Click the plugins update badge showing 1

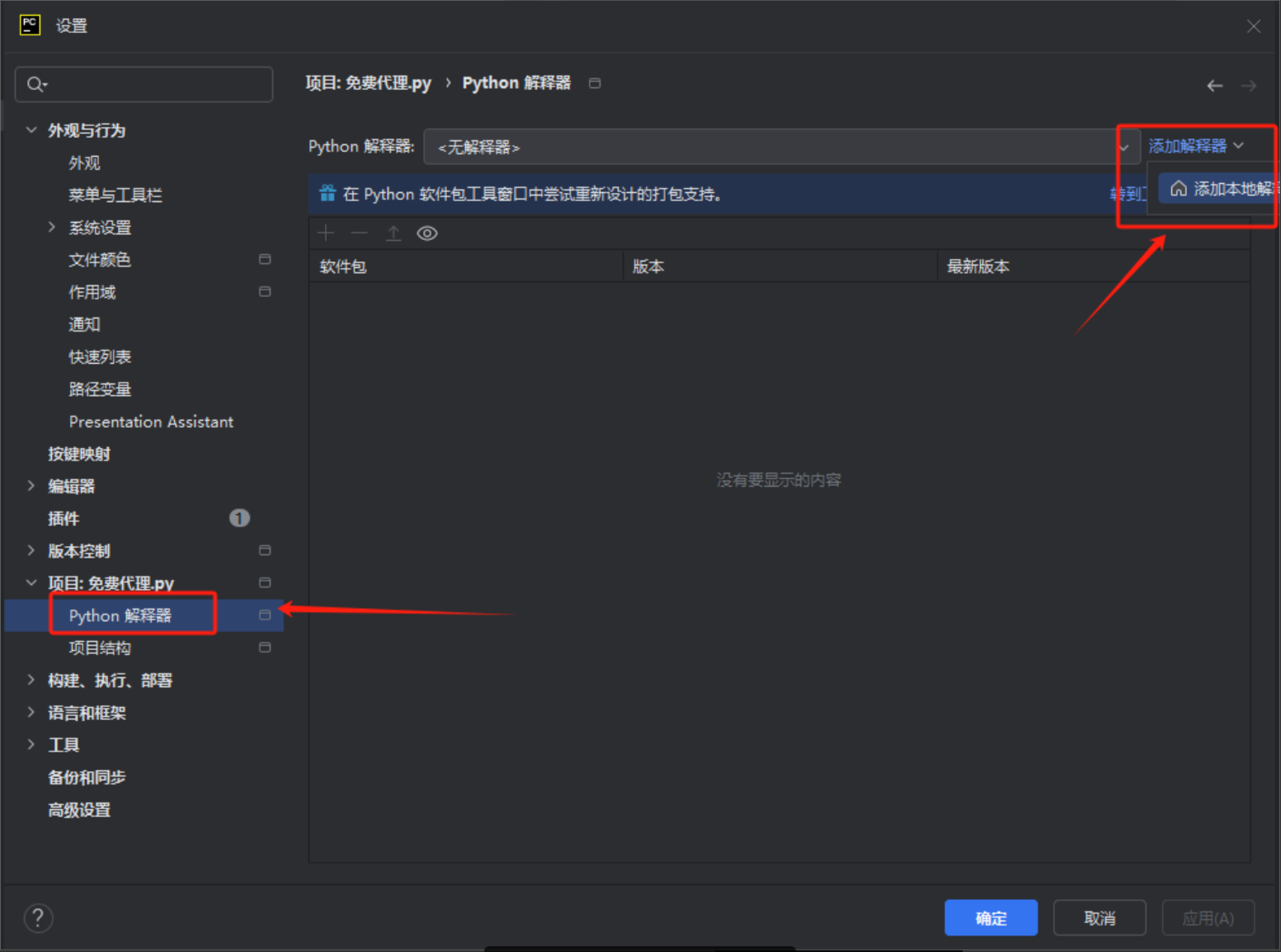click(x=239, y=518)
